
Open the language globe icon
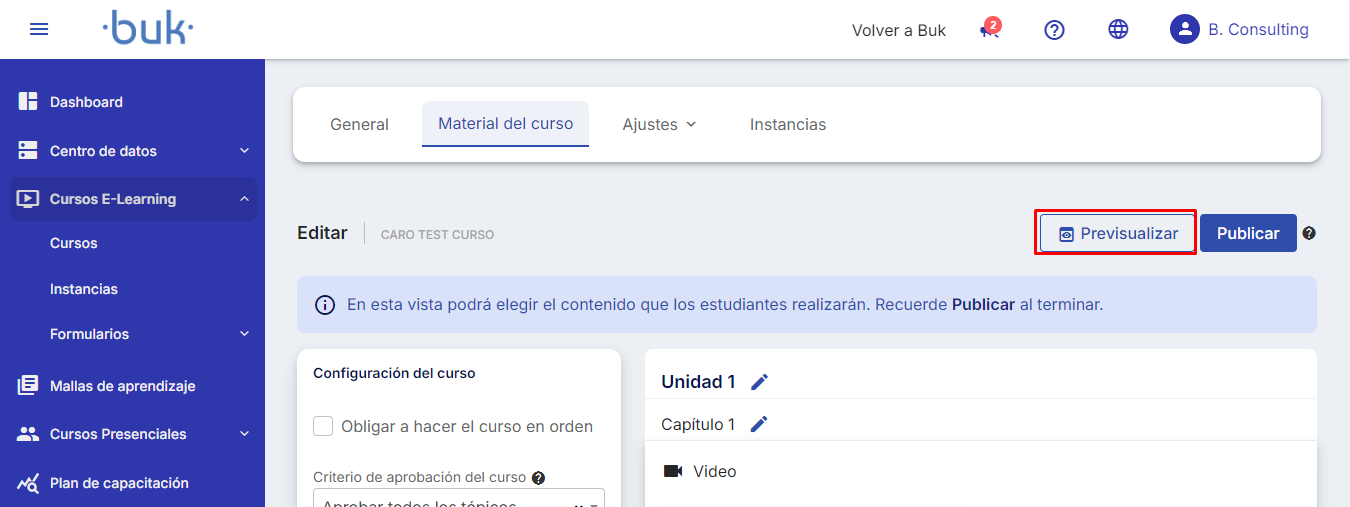pyautogui.click(x=1118, y=30)
